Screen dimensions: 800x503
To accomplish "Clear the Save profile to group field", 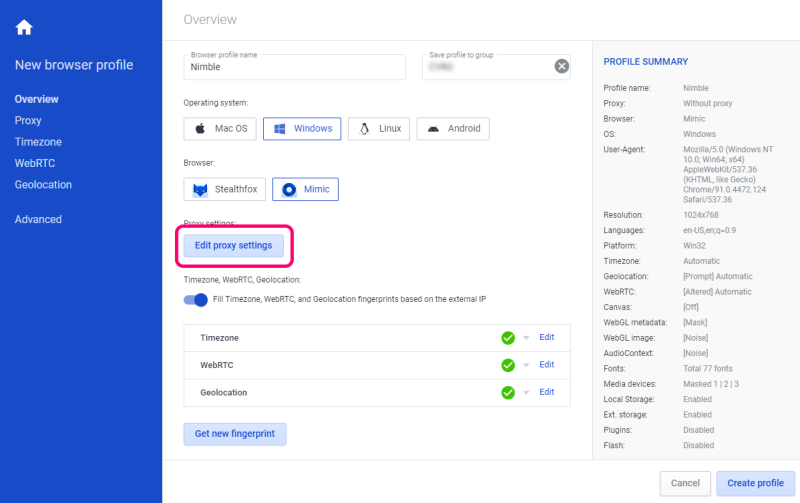I will coord(562,67).
